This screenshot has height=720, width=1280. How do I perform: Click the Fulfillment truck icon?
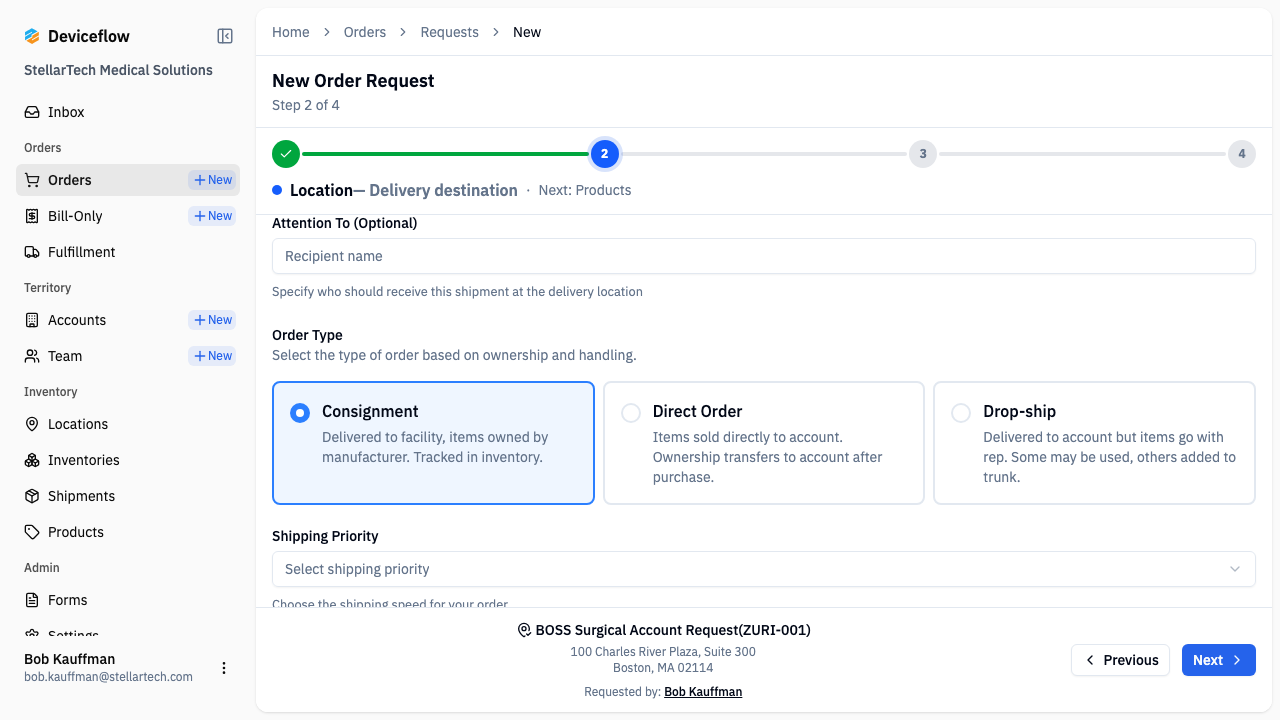(32, 252)
